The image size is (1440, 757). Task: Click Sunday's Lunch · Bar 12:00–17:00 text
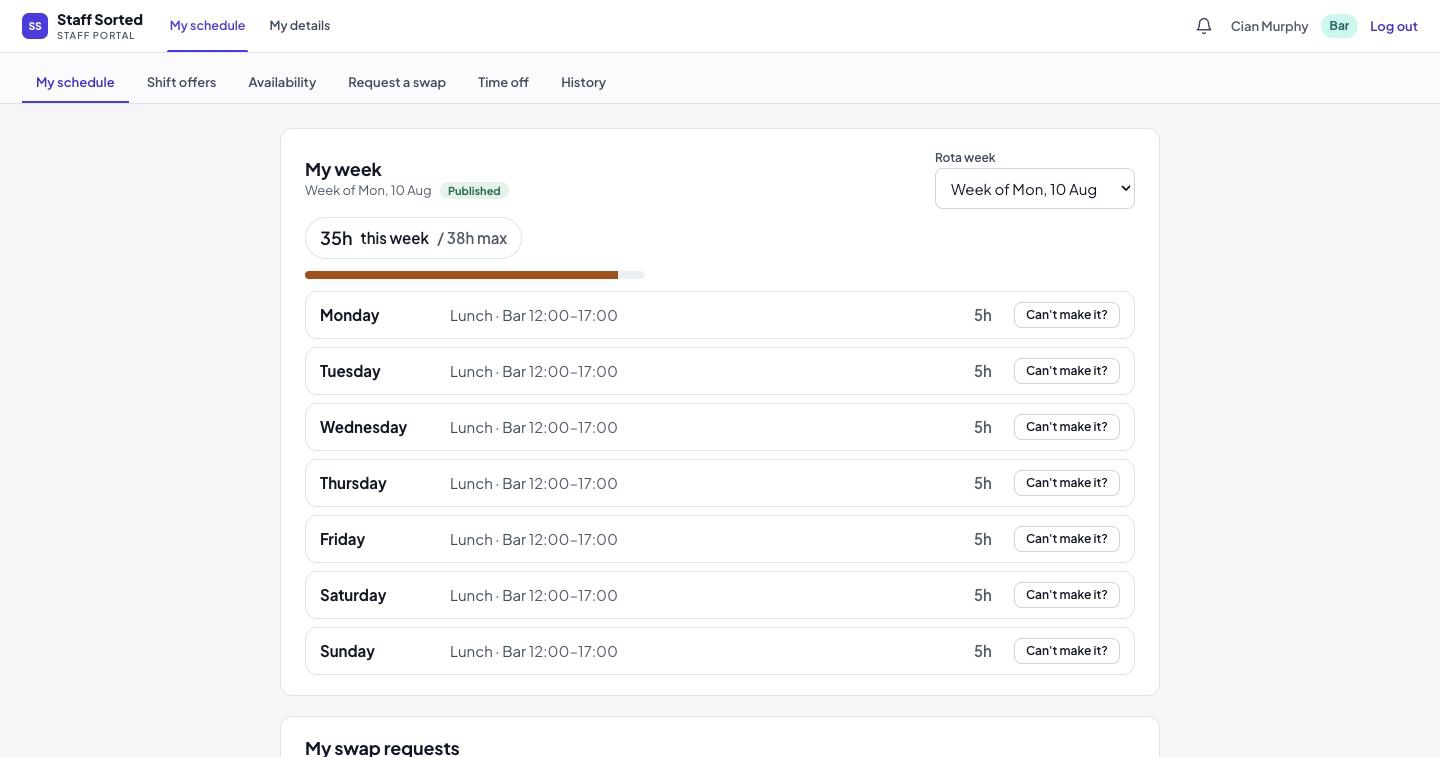tap(534, 651)
